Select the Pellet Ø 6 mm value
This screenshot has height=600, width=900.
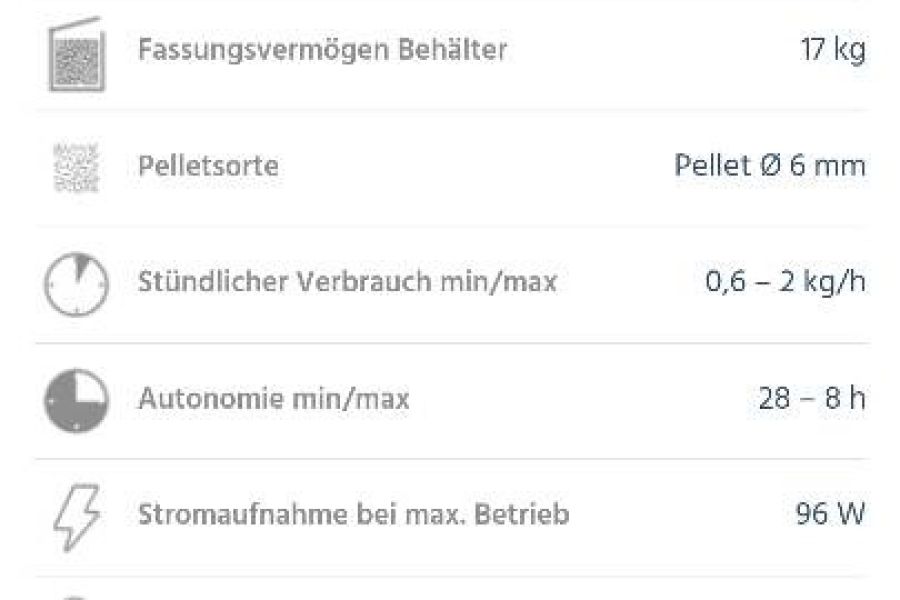[769, 166]
